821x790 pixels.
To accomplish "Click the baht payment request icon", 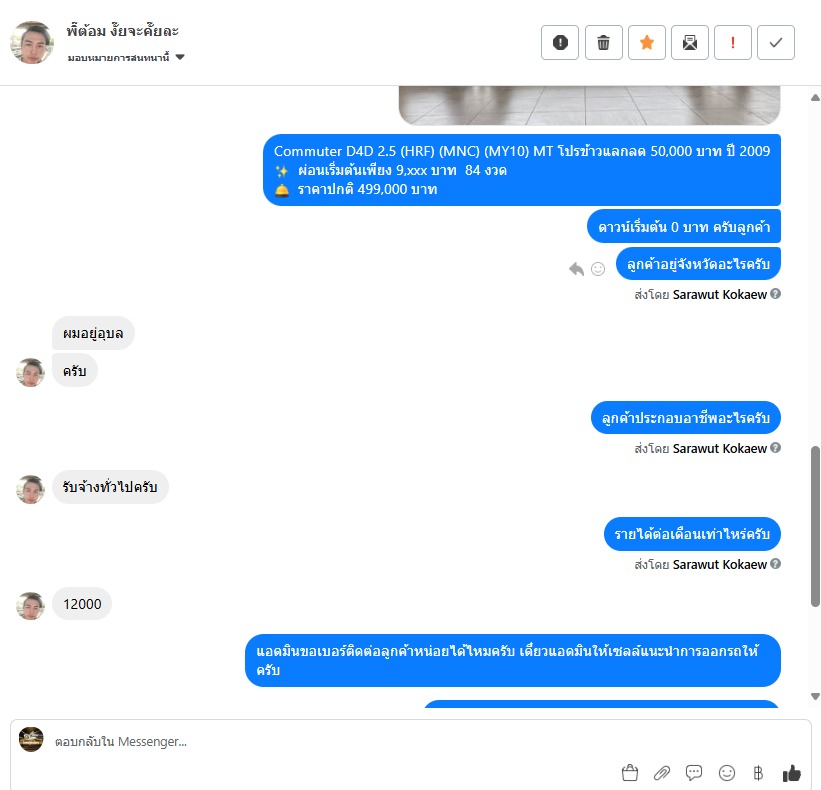I will coord(758,773).
